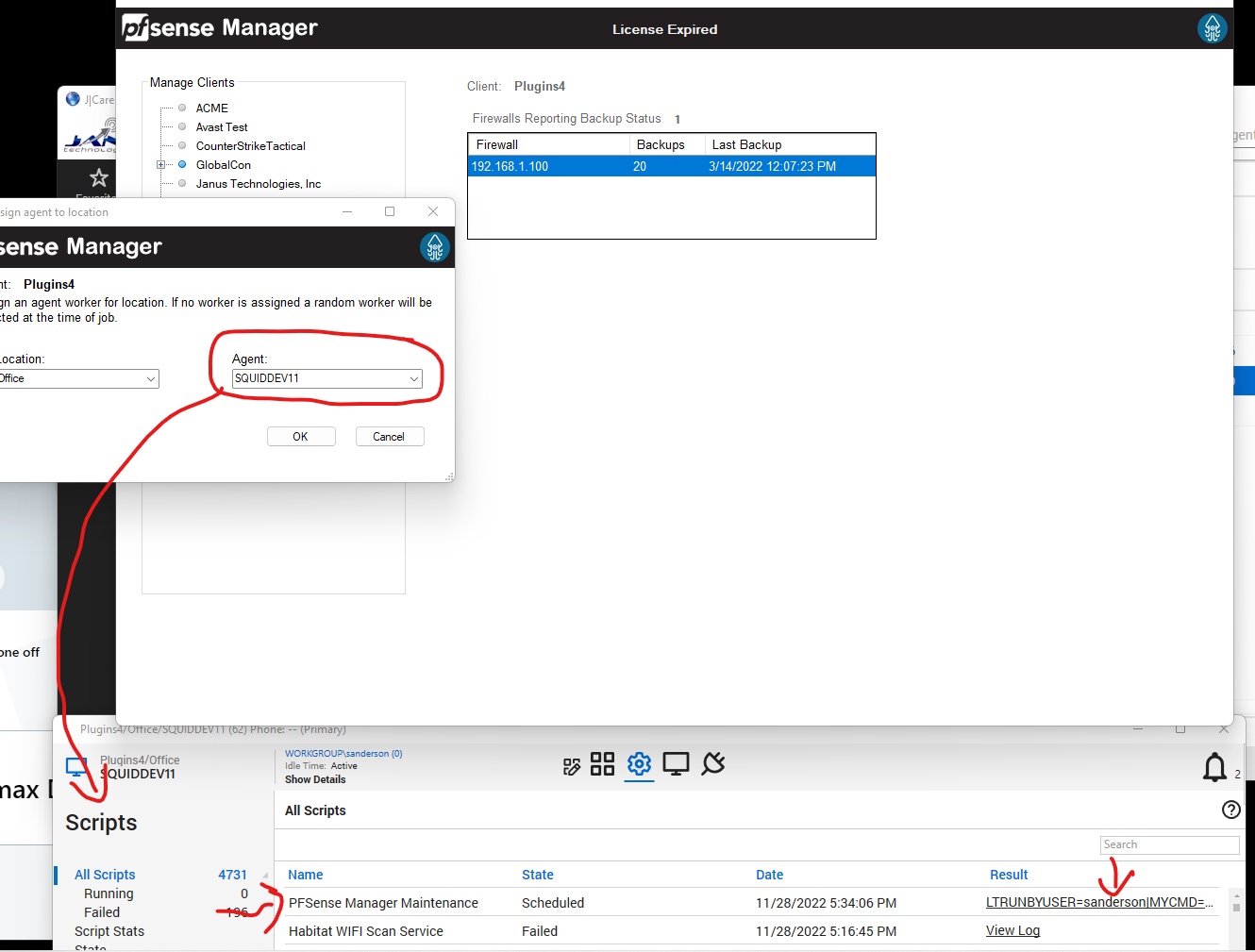Sort scripts by the Date column
1255x952 pixels.
pos(770,875)
